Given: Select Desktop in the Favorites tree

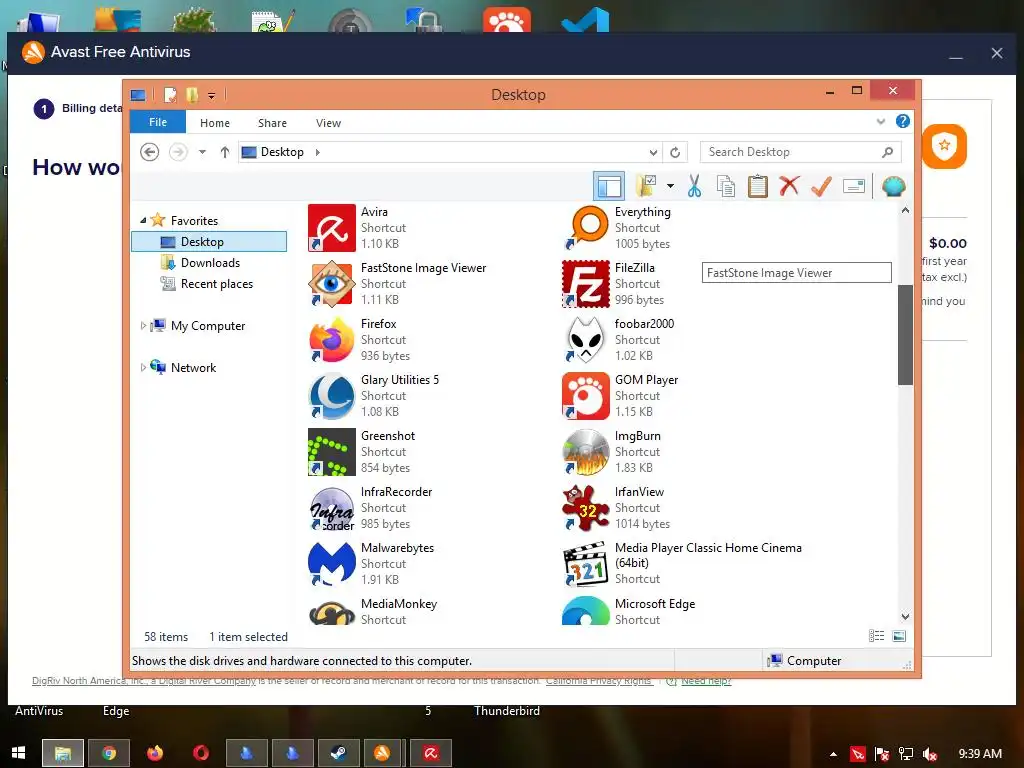Looking at the screenshot, I should pos(209,242).
